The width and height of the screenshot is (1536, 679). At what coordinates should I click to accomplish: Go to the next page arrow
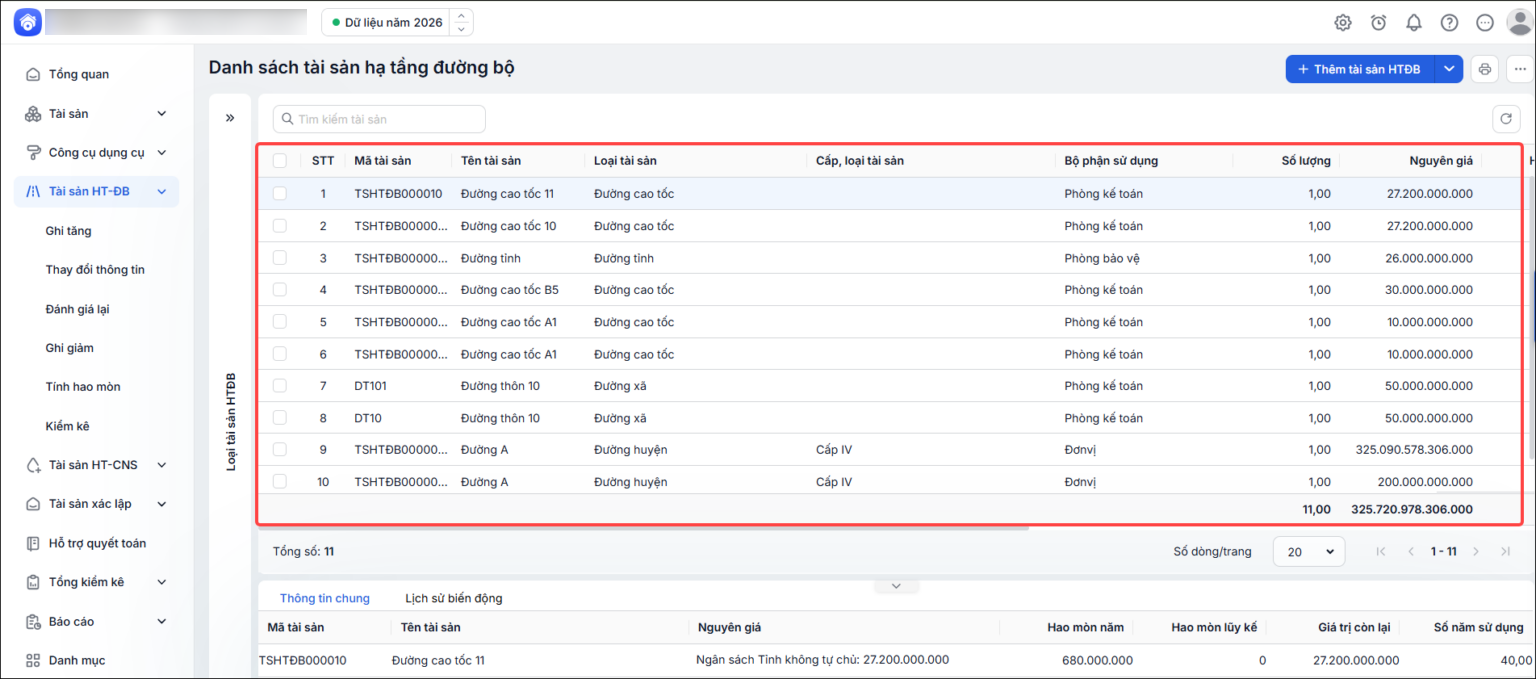1476,551
